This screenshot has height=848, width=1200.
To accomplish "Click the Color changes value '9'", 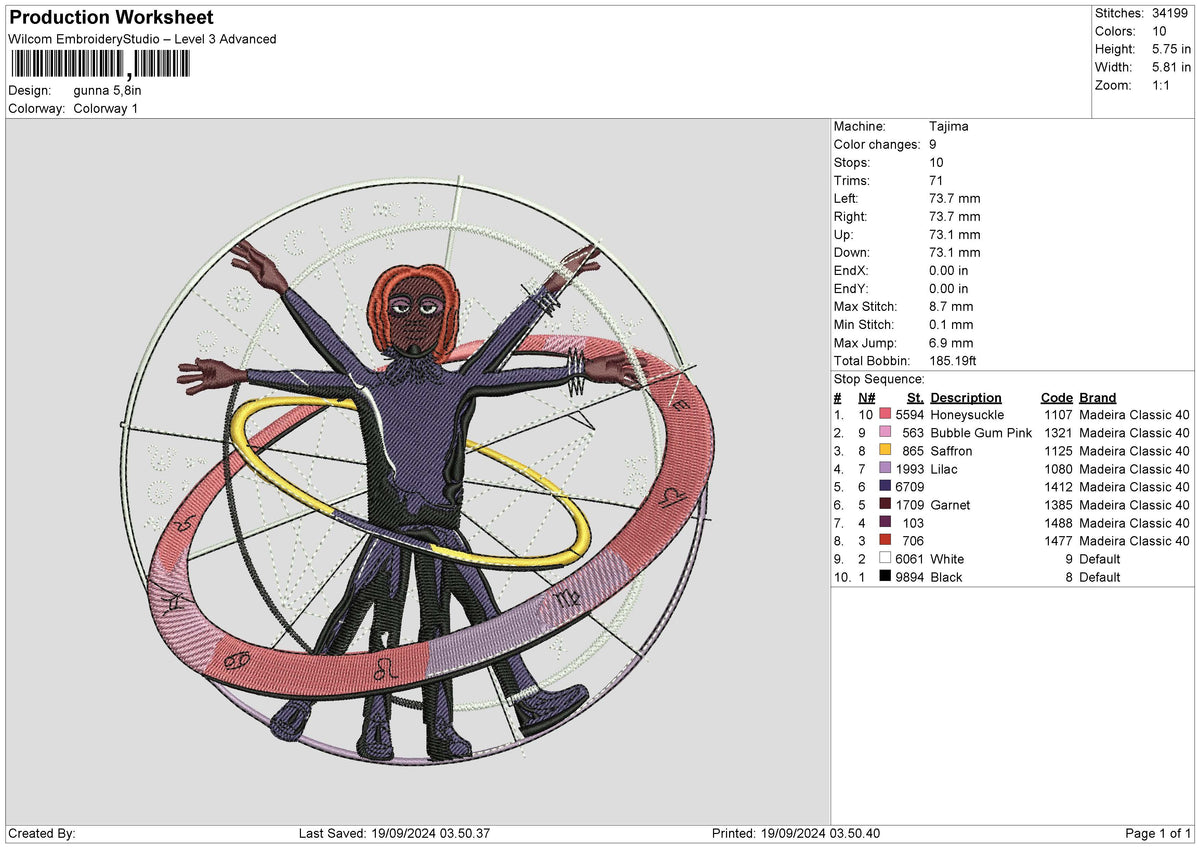I will (x=933, y=144).
